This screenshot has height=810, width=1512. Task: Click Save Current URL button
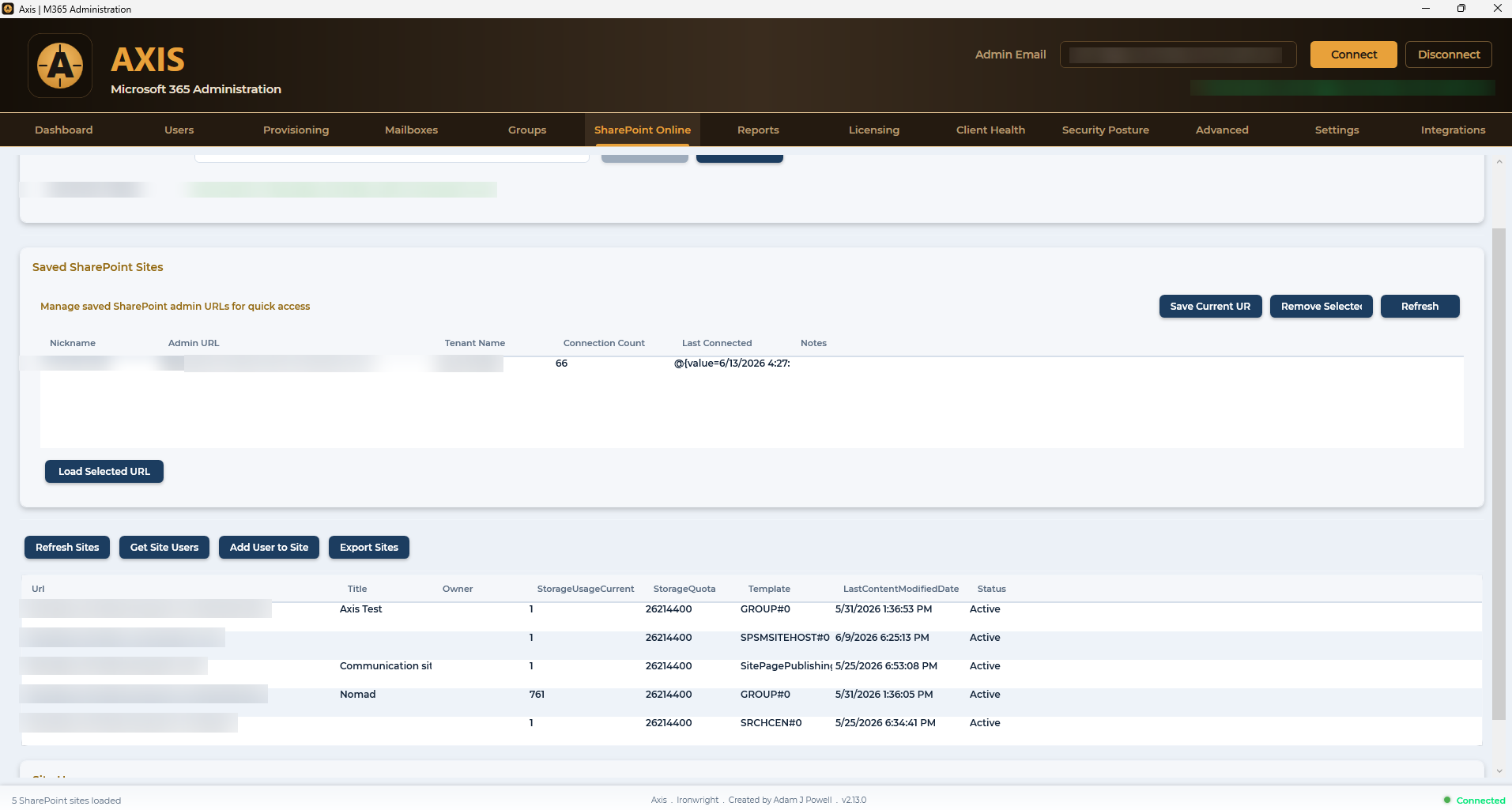[x=1210, y=307]
